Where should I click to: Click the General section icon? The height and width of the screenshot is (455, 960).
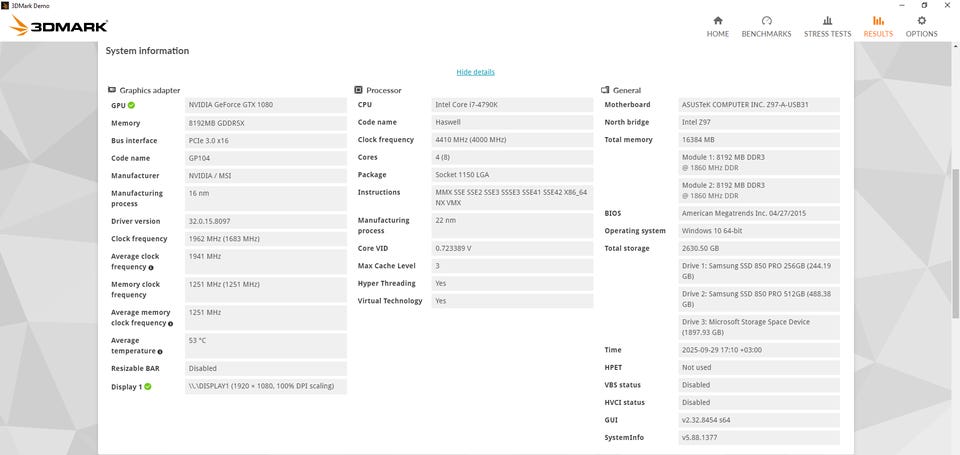pyautogui.click(x=605, y=90)
